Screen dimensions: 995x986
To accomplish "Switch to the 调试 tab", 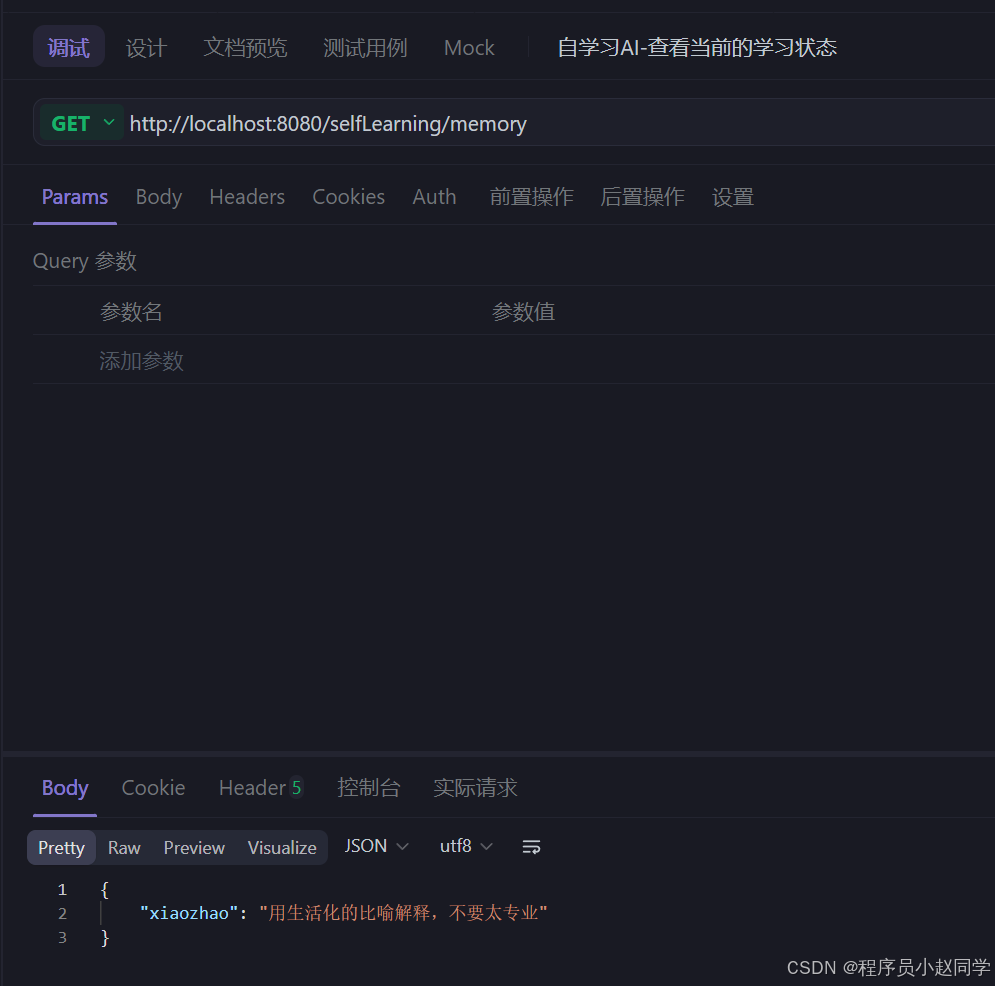I will [x=69, y=47].
